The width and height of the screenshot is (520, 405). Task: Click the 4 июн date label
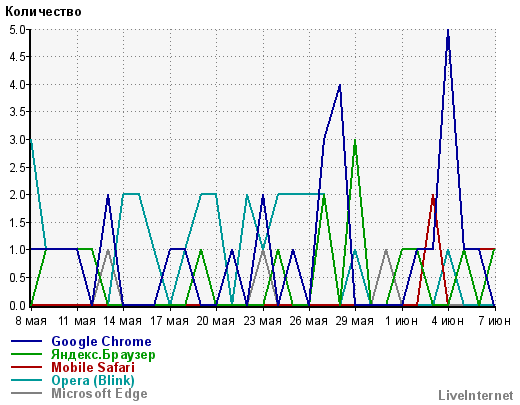click(x=447, y=321)
